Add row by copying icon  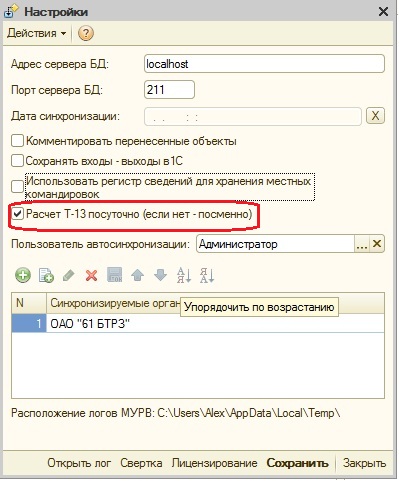tap(46, 275)
